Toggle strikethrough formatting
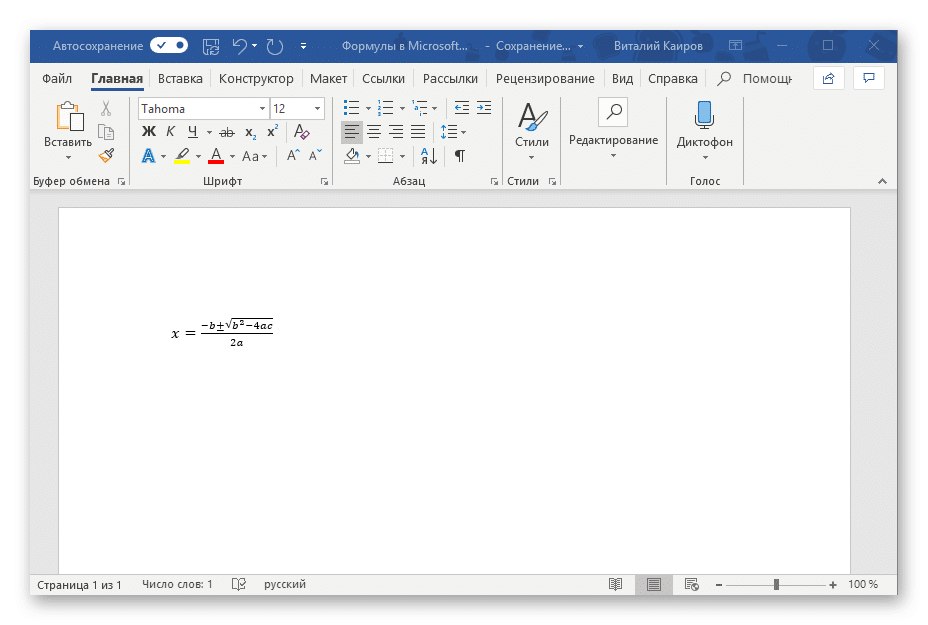 pos(227,132)
